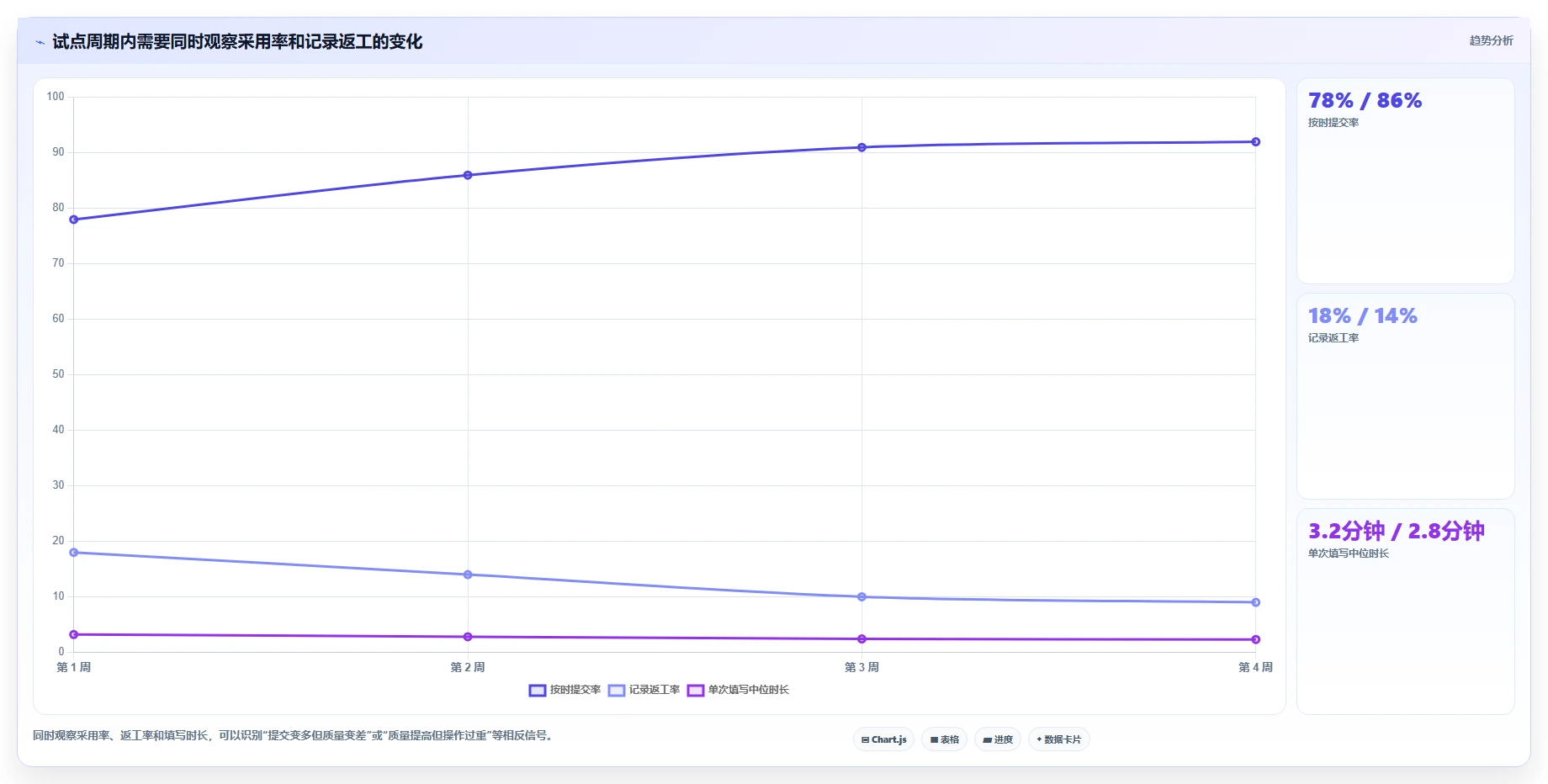Click the 记录返工率 point at 第 2 周
Image resolution: width=1548 pixels, height=784 pixels.
click(468, 575)
